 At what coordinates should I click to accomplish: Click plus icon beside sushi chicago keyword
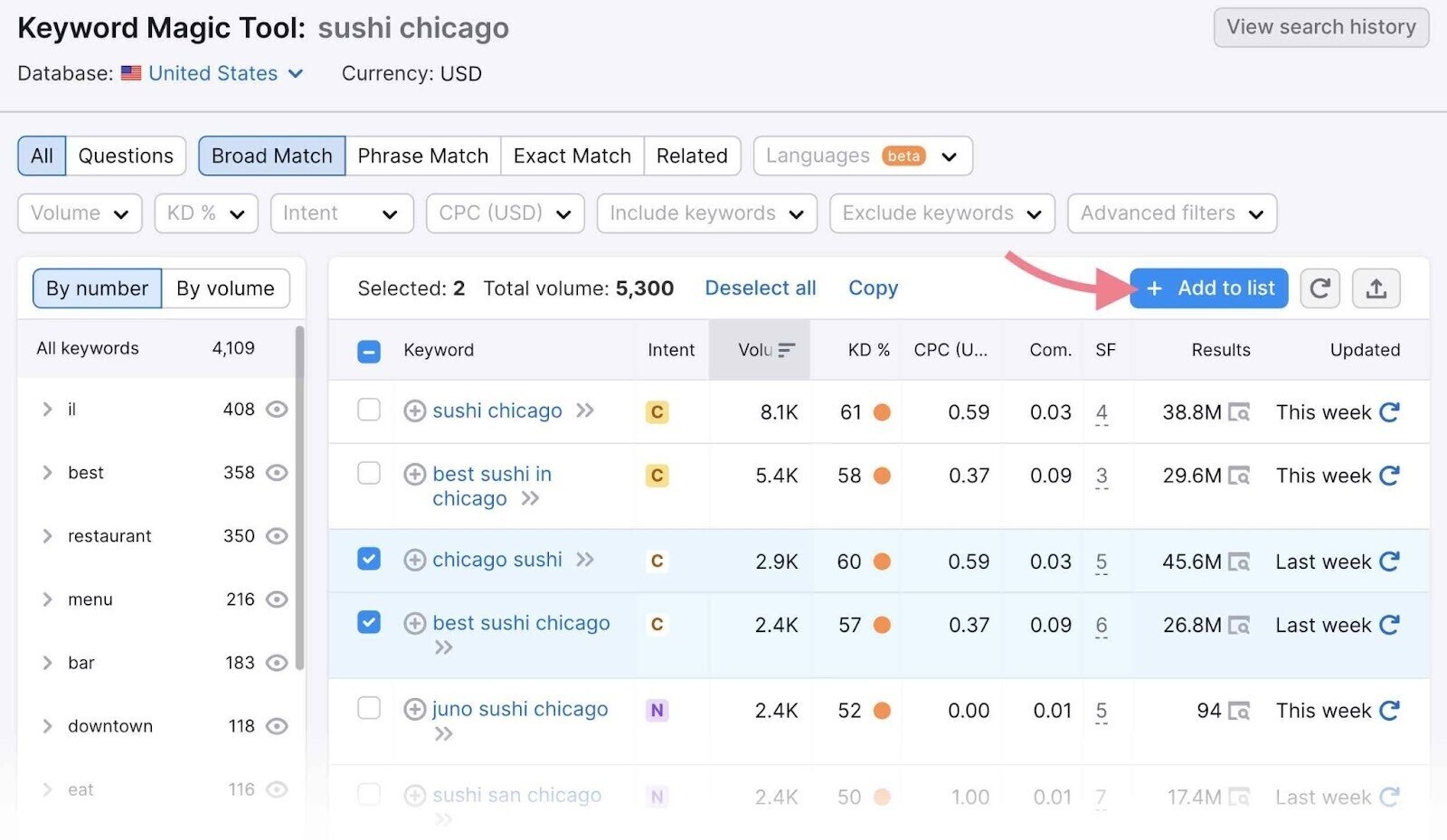[414, 411]
